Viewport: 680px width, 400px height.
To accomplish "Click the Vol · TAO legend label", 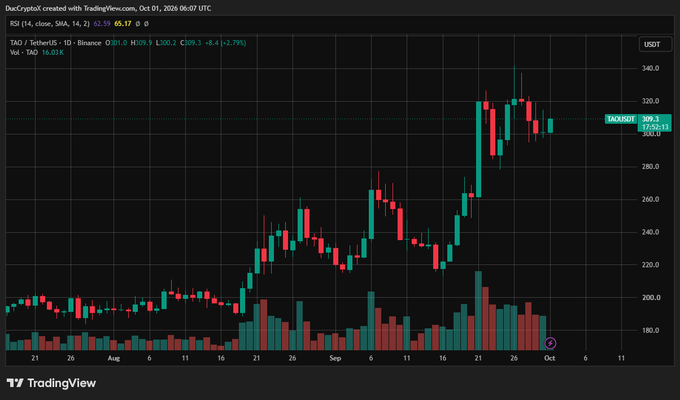I will click(x=24, y=52).
